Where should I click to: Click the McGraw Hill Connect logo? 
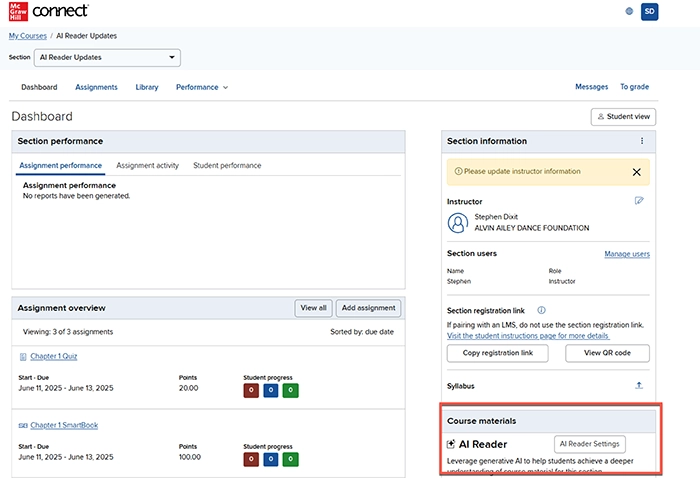(49, 11)
